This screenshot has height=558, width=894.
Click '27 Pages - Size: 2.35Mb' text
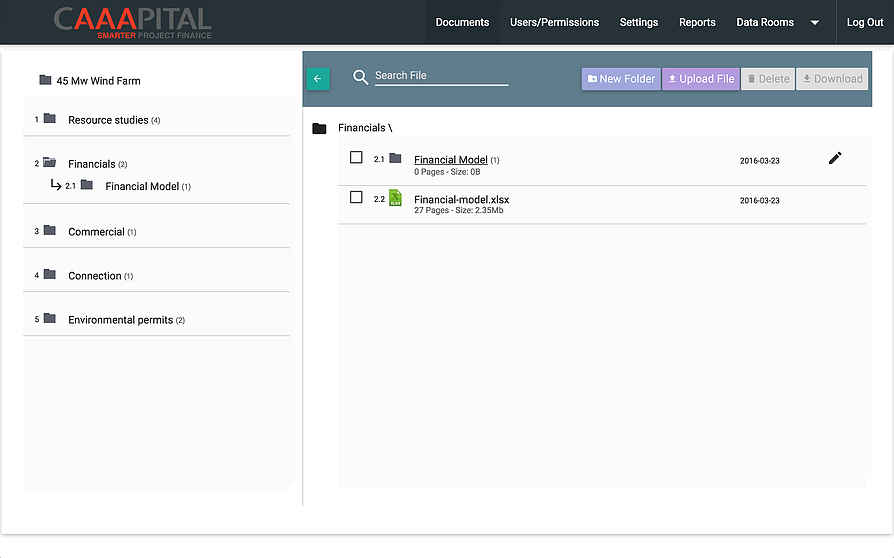pos(458,210)
